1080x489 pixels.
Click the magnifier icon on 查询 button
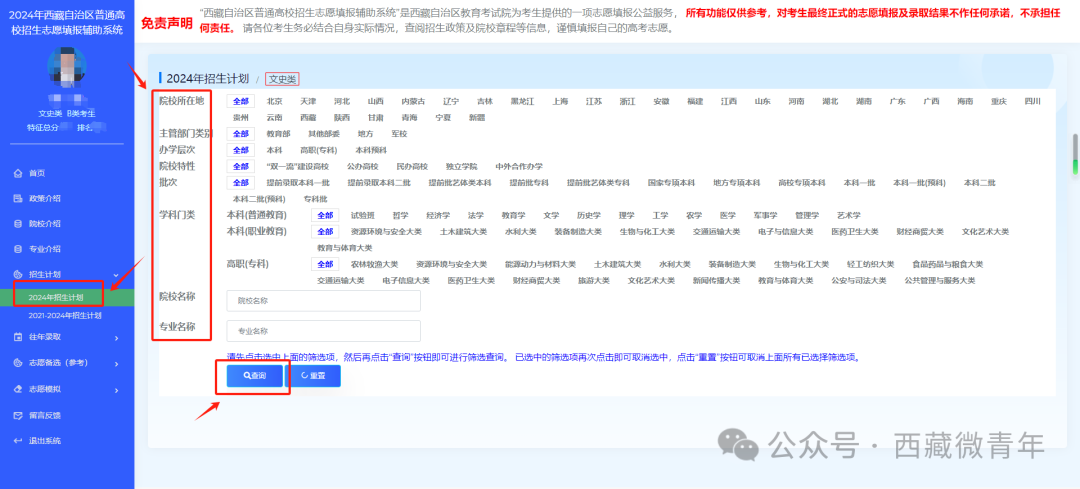coord(247,376)
